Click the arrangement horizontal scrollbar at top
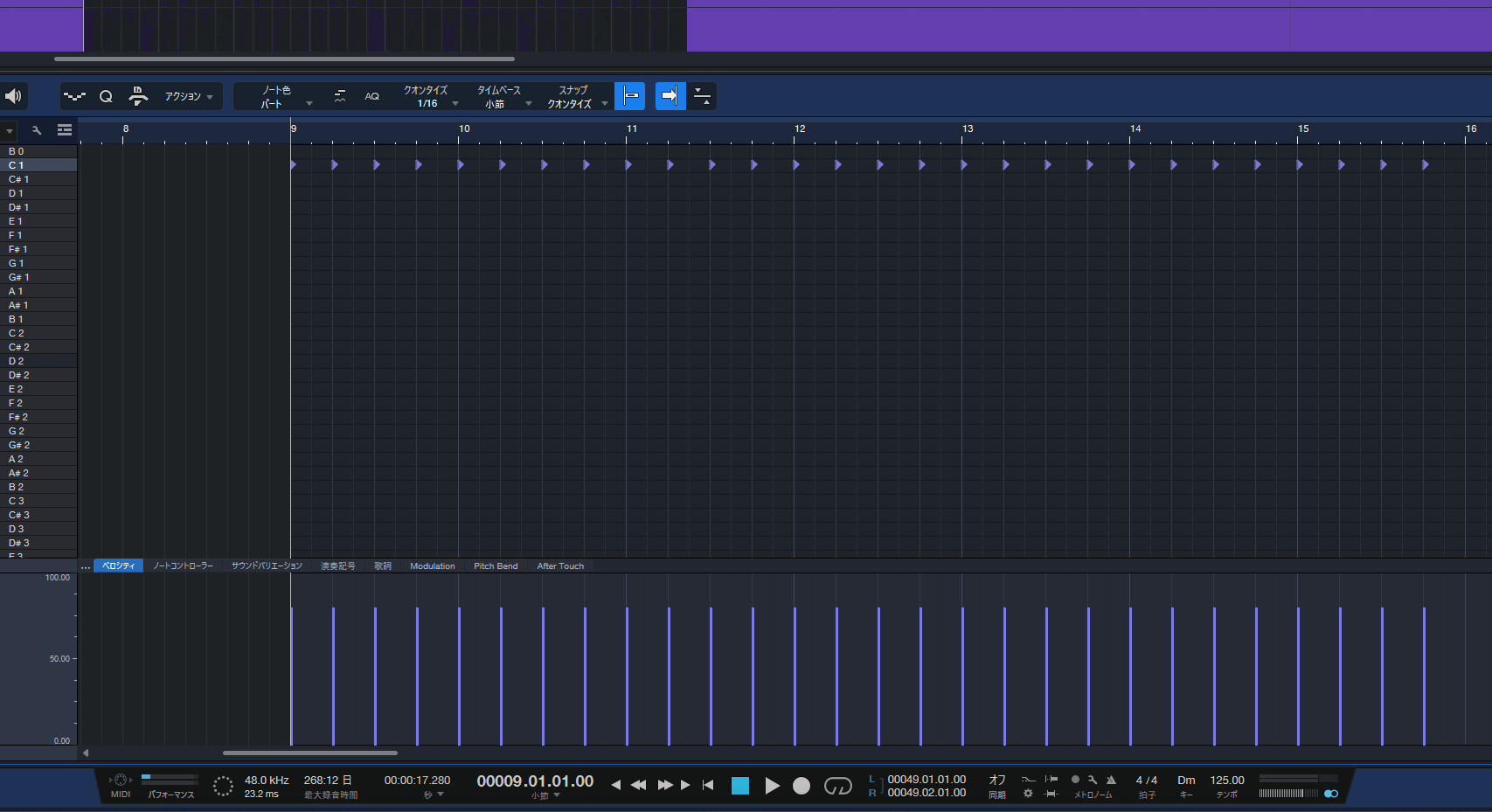This screenshot has width=1492, height=812. click(x=284, y=59)
